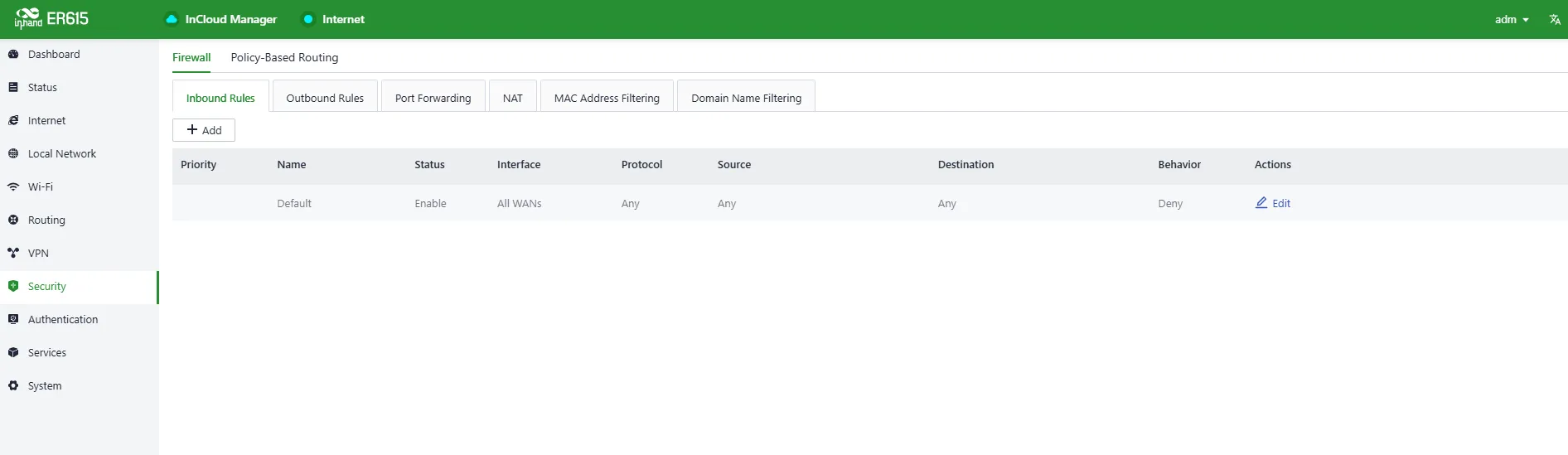Viewport: 1568px width, 455px height.
Task: Click the Default rule name cell
Action: 294,203
